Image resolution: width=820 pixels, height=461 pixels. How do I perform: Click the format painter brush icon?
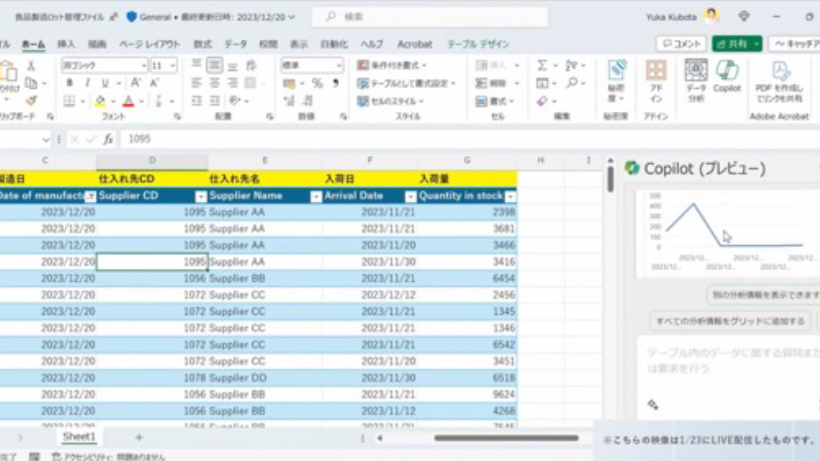tap(31, 101)
